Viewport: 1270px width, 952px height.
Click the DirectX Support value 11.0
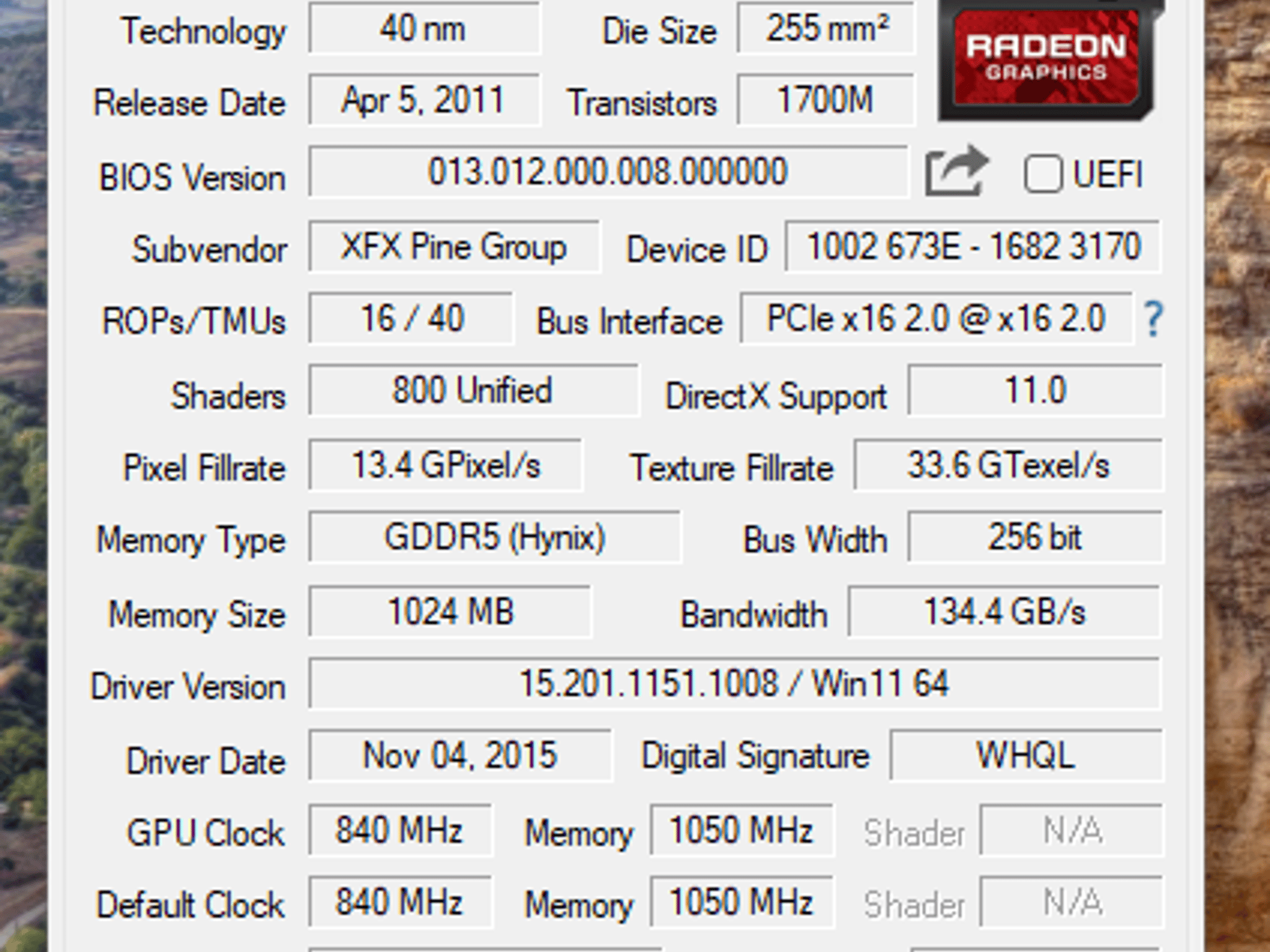point(1035,390)
